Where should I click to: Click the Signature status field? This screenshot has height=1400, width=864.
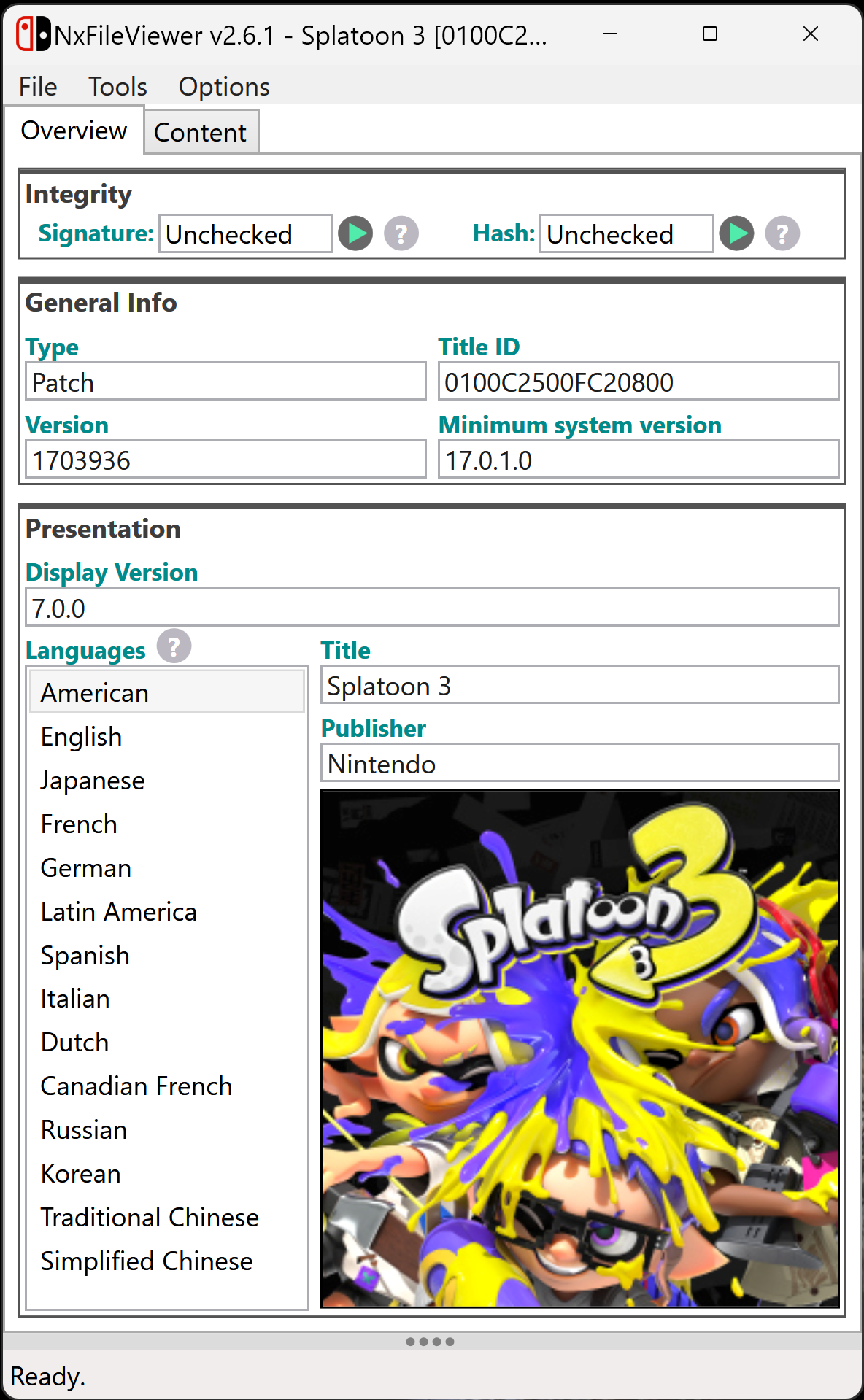point(246,233)
